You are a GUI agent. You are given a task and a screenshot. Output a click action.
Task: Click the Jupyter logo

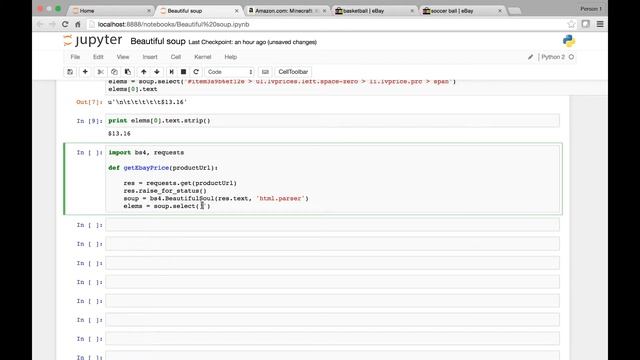point(93,40)
